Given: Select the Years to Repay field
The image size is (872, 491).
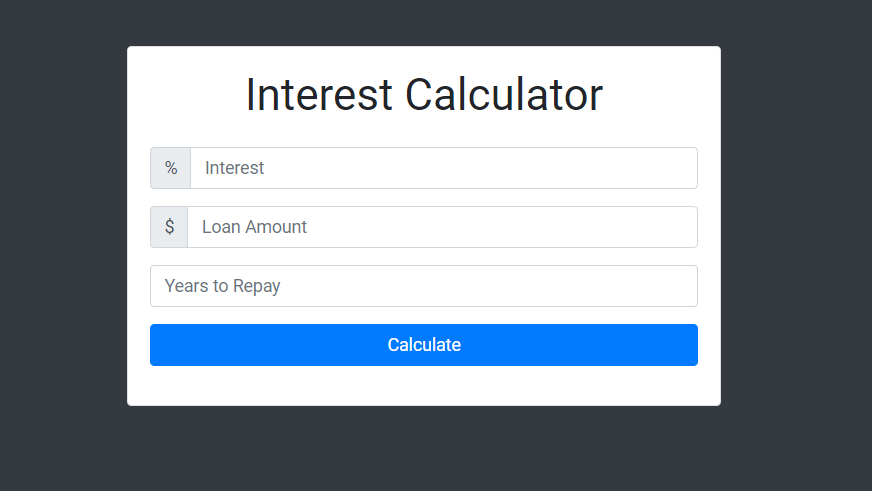Looking at the screenshot, I should [x=423, y=286].
